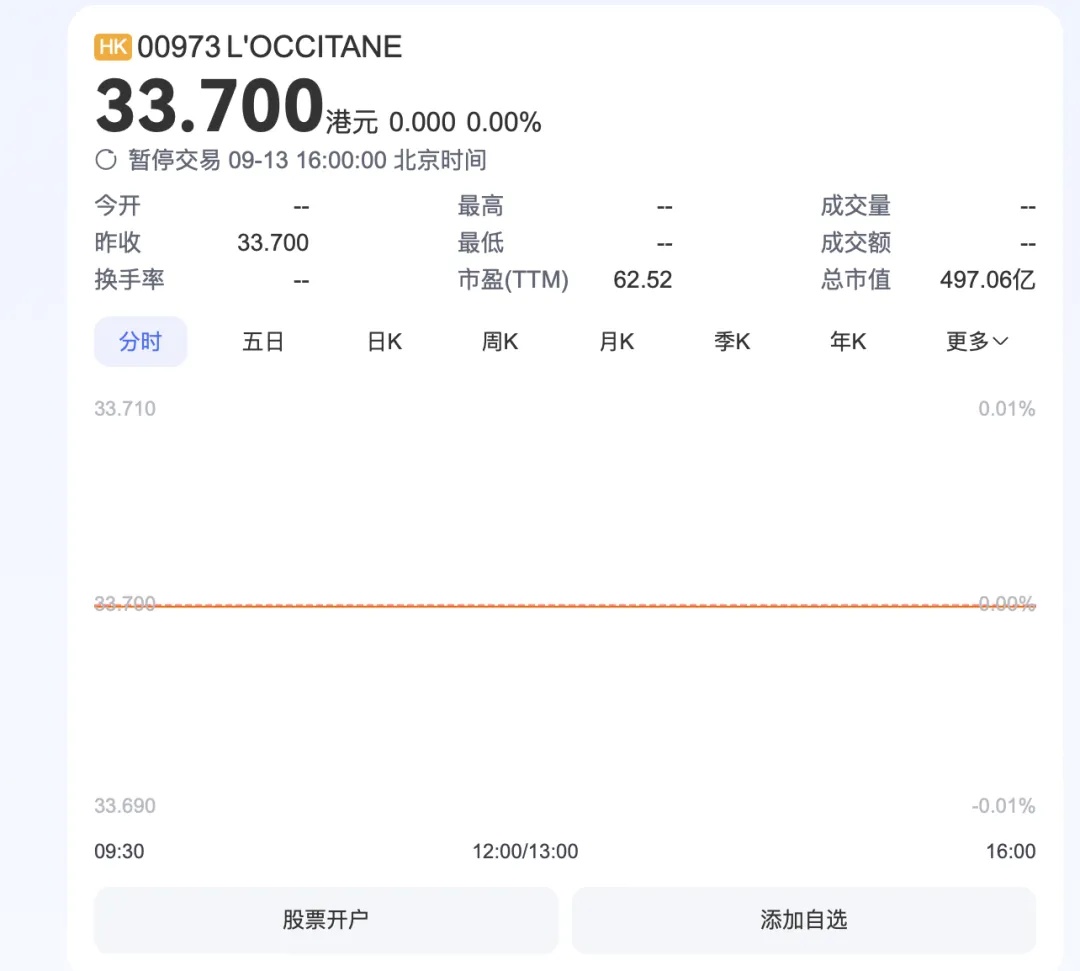Click the 总市值 497.06亿 value
1080x971 pixels.
pyautogui.click(x=986, y=280)
